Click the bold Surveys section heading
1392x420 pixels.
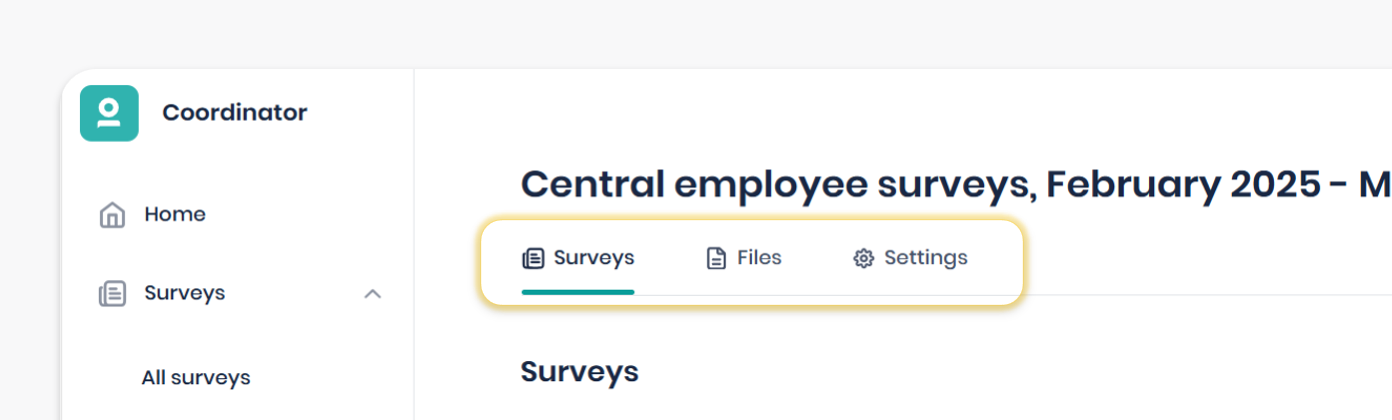coord(579,372)
